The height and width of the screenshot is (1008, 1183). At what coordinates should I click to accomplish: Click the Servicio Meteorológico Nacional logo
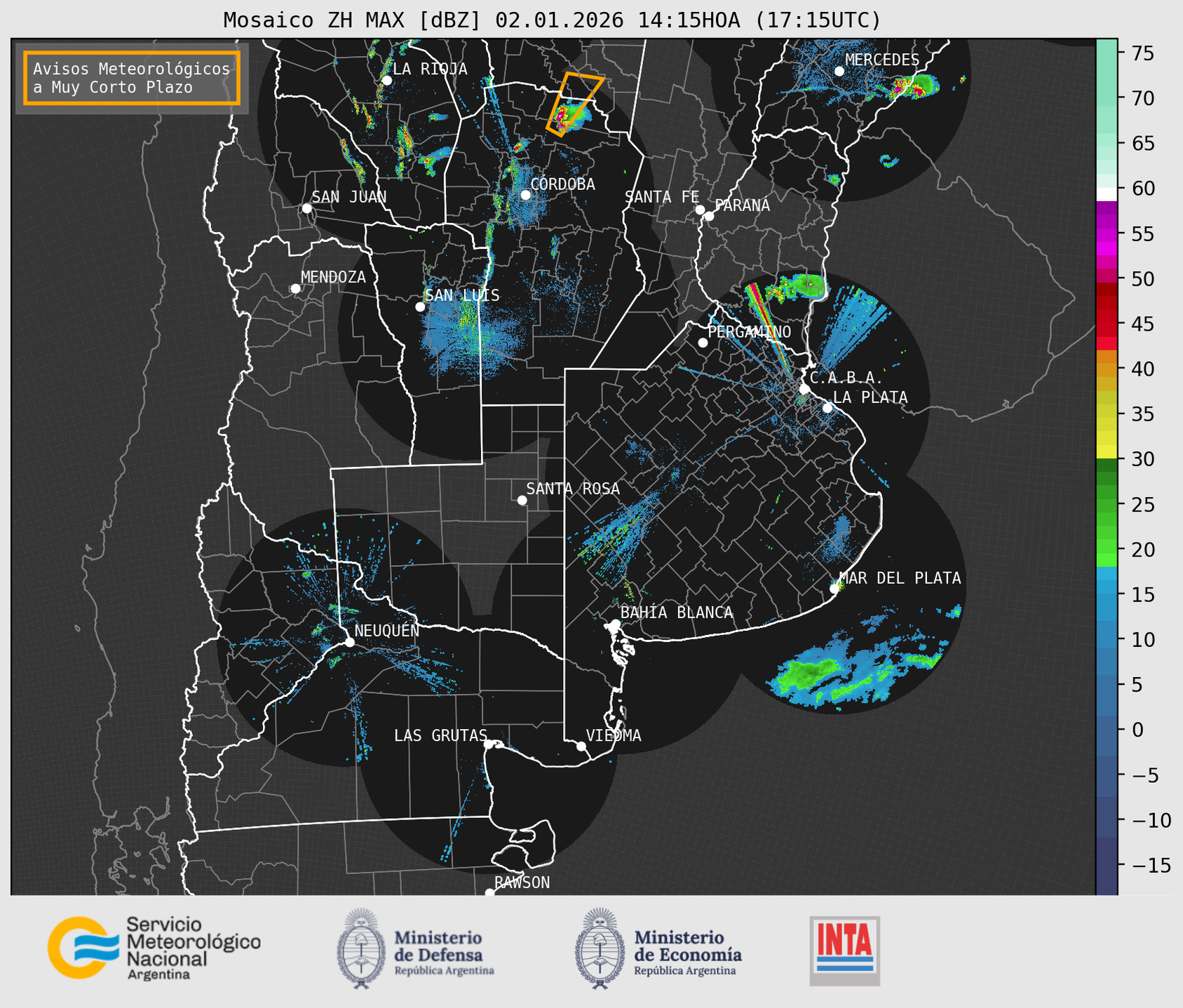(x=154, y=948)
